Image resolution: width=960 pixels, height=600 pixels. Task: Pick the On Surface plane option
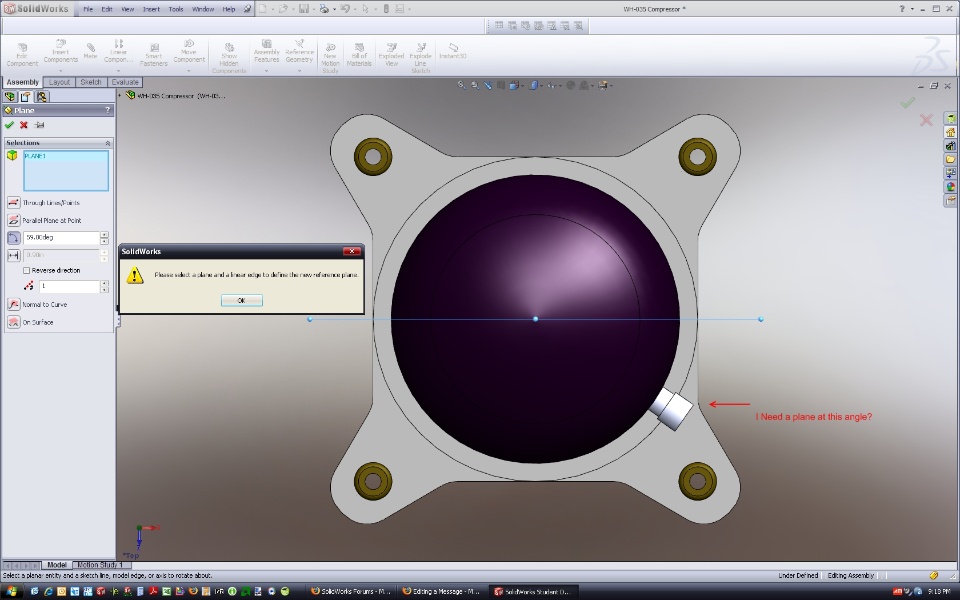[14, 322]
